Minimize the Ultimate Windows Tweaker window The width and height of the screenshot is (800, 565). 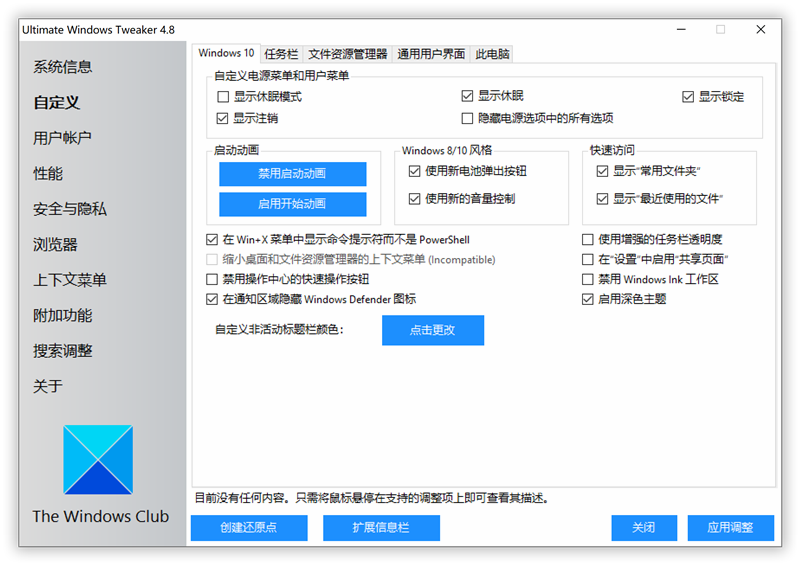tap(681, 30)
